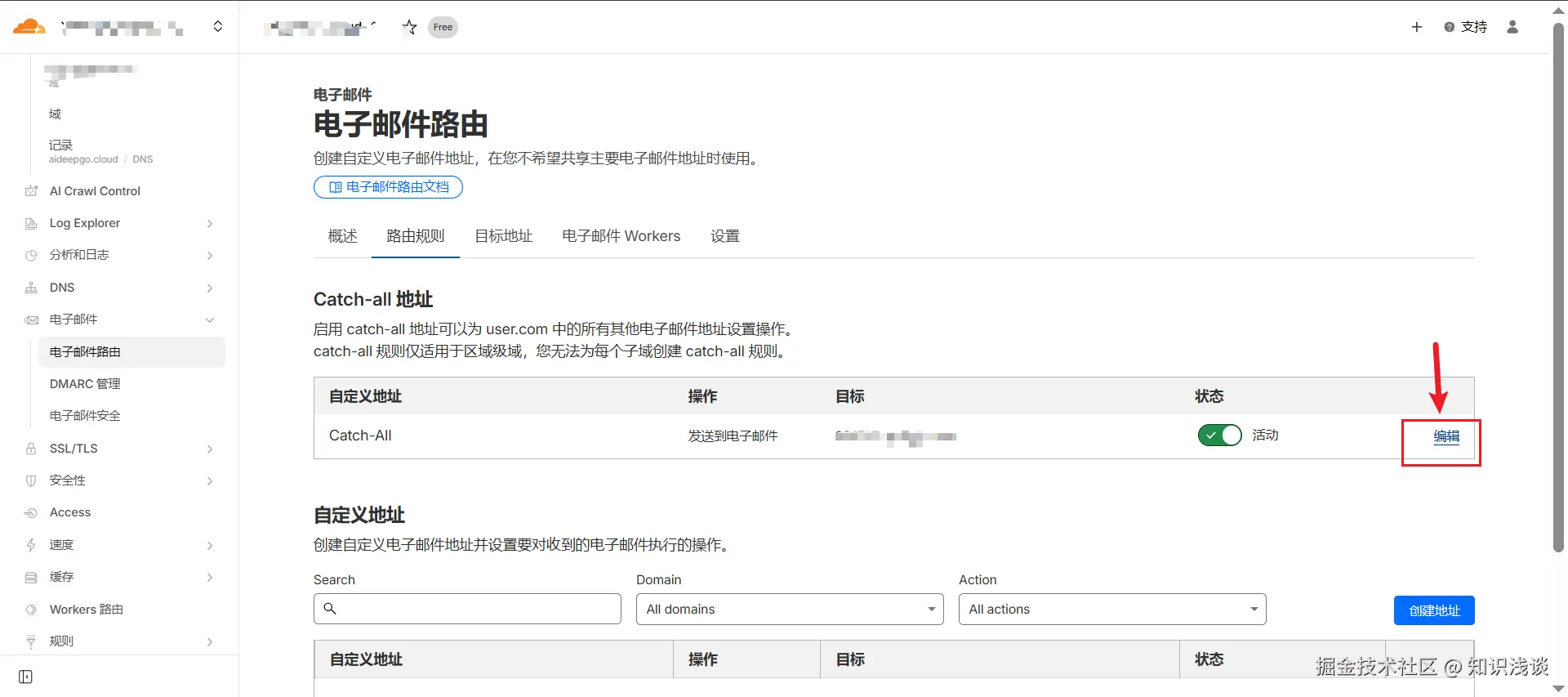Open the account switcher chevron
This screenshot has height=697, width=1568.
[218, 27]
